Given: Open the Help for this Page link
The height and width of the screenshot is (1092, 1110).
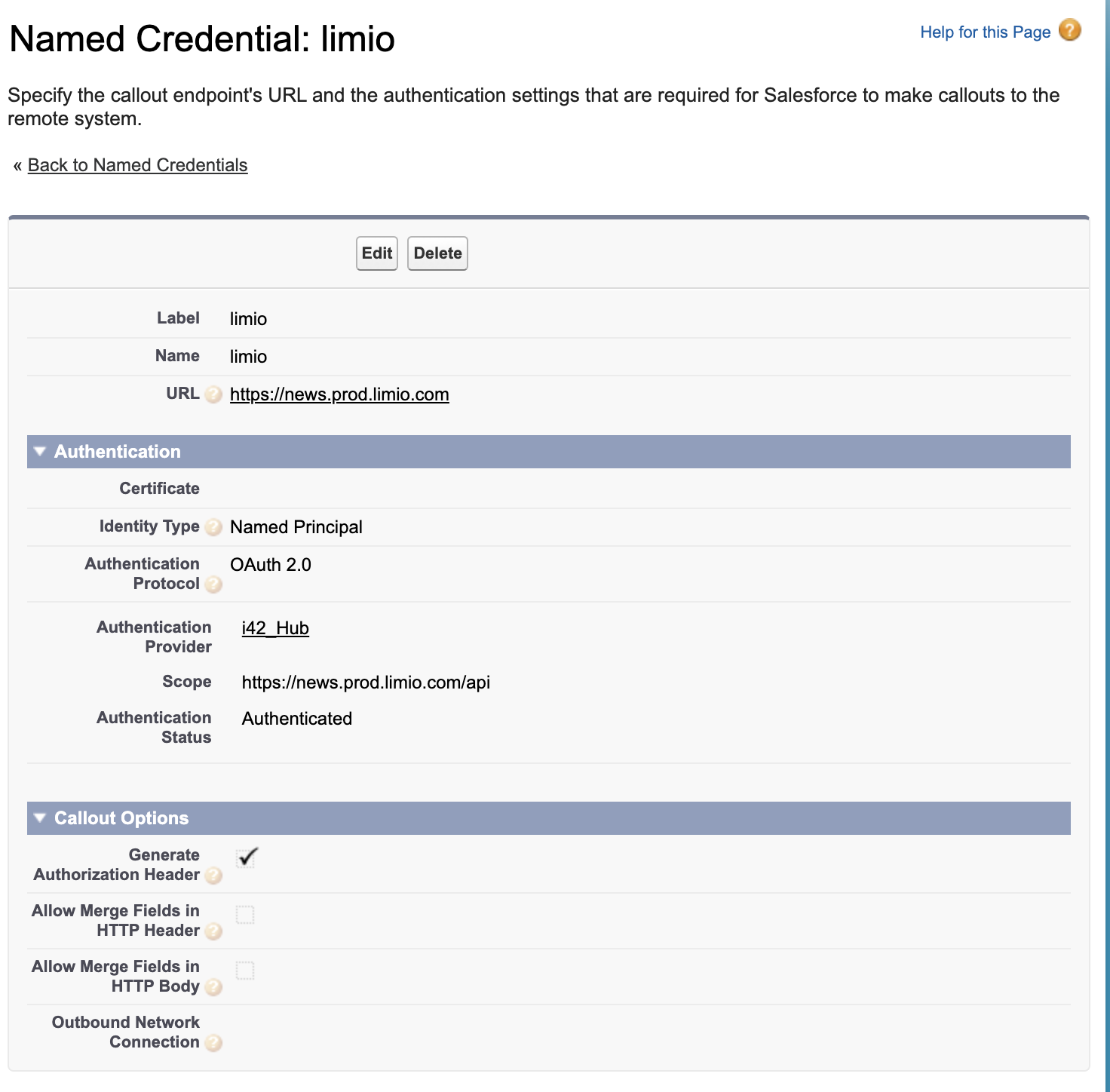Looking at the screenshot, I should tap(985, 32).
